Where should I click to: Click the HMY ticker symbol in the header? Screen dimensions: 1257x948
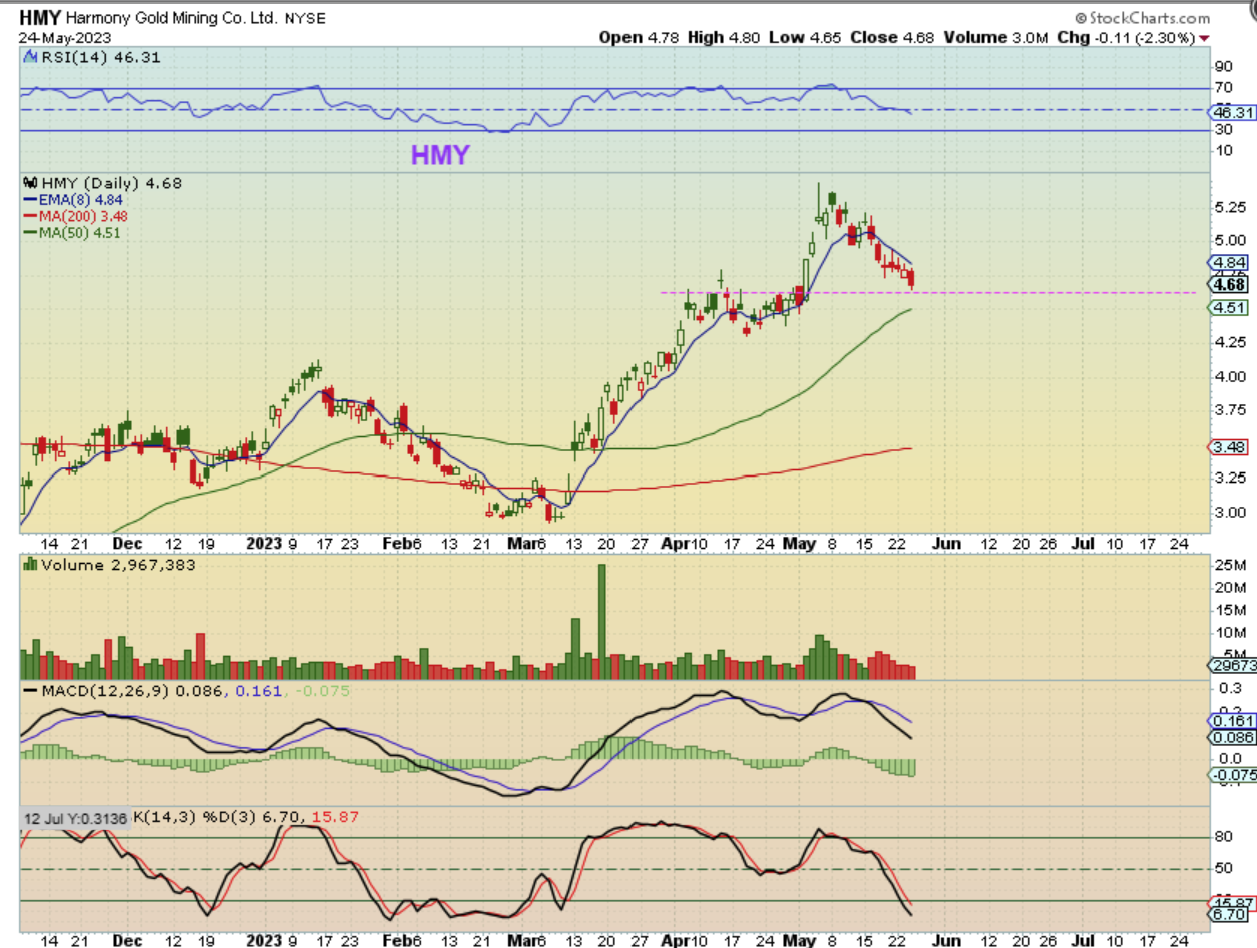(x=39, y=17)
